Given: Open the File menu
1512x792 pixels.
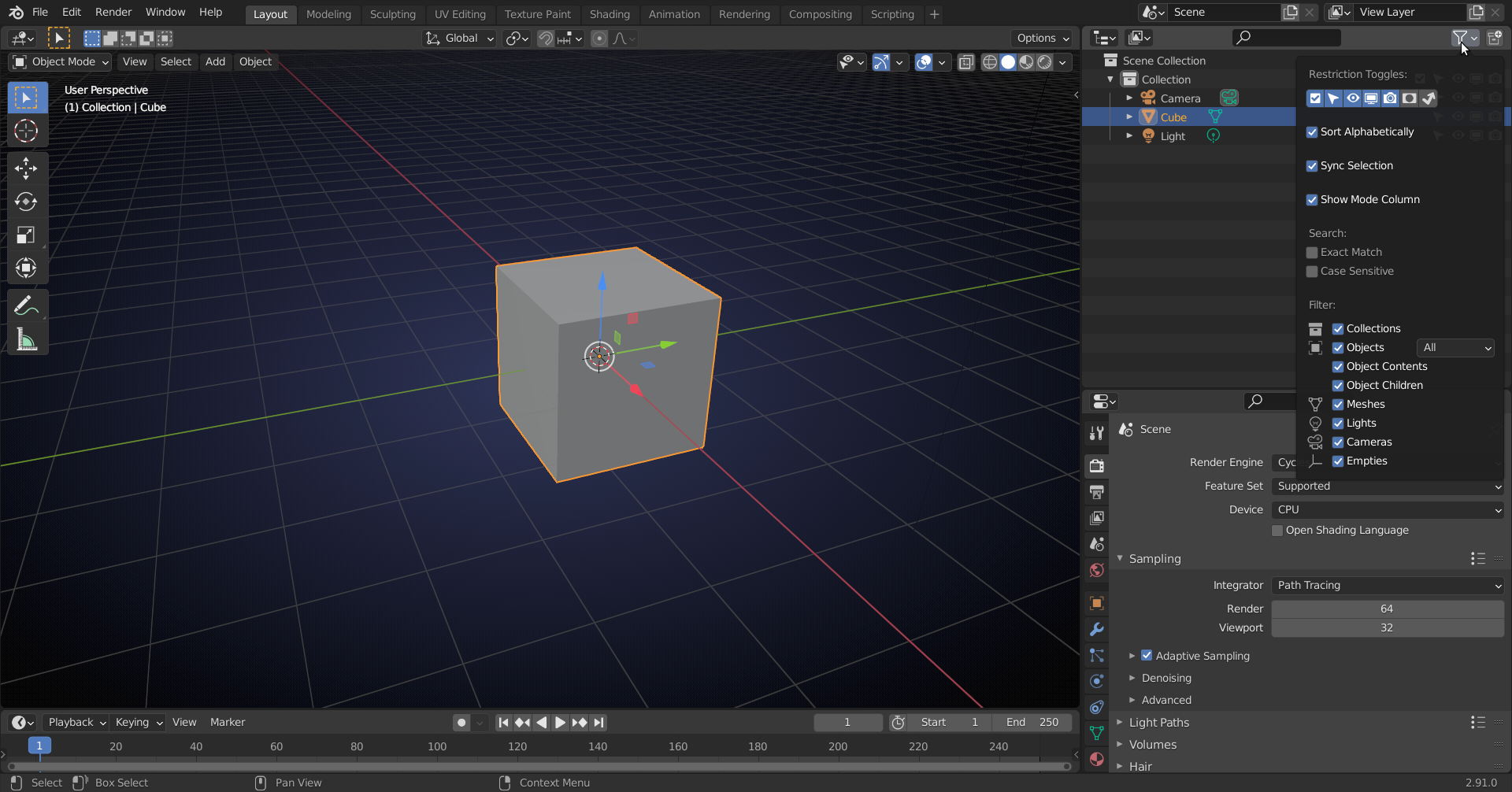Looking at the screenshot, I should 40,13.
